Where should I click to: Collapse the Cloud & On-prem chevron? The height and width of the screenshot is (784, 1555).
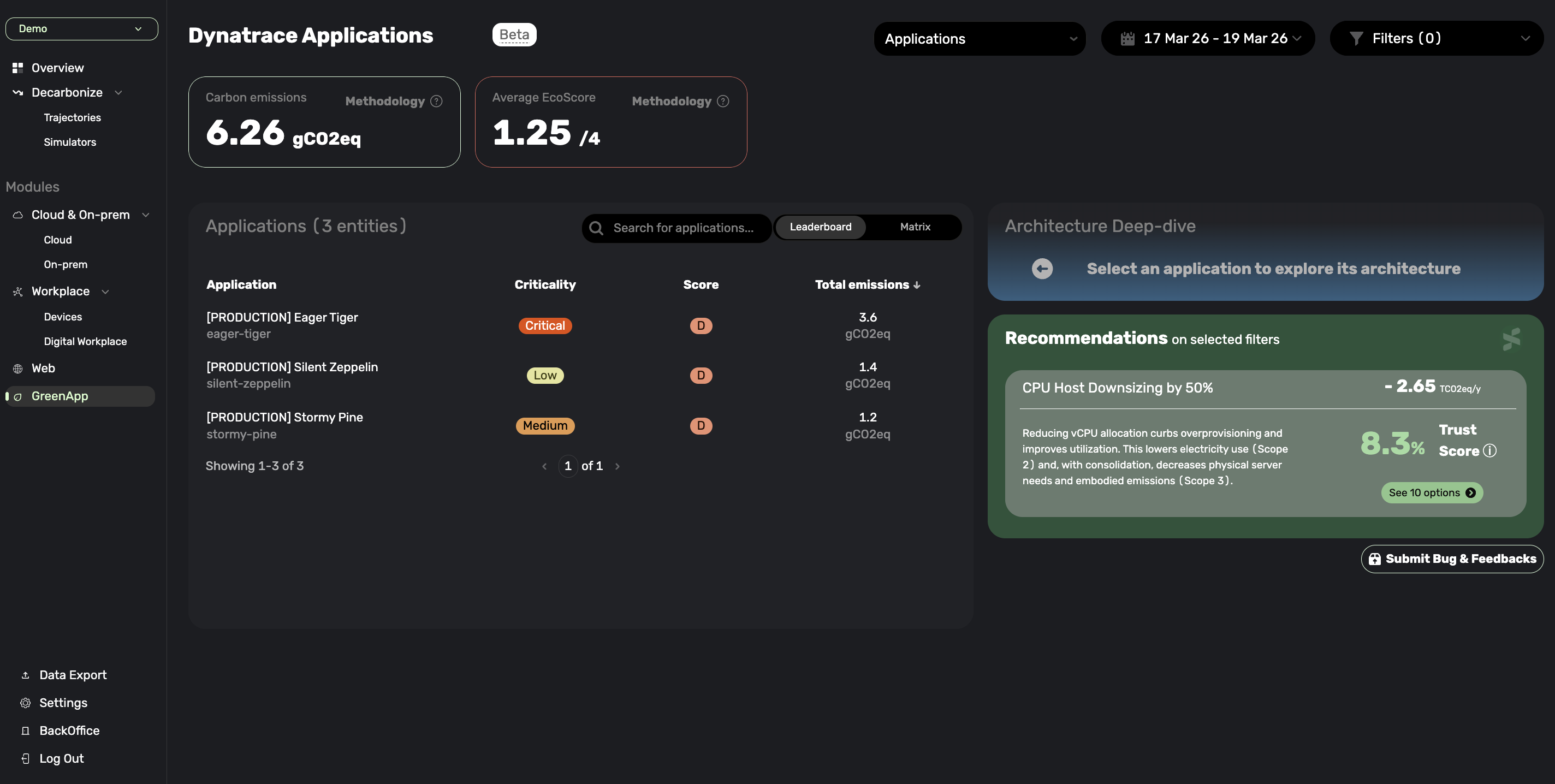pos(145,215)
